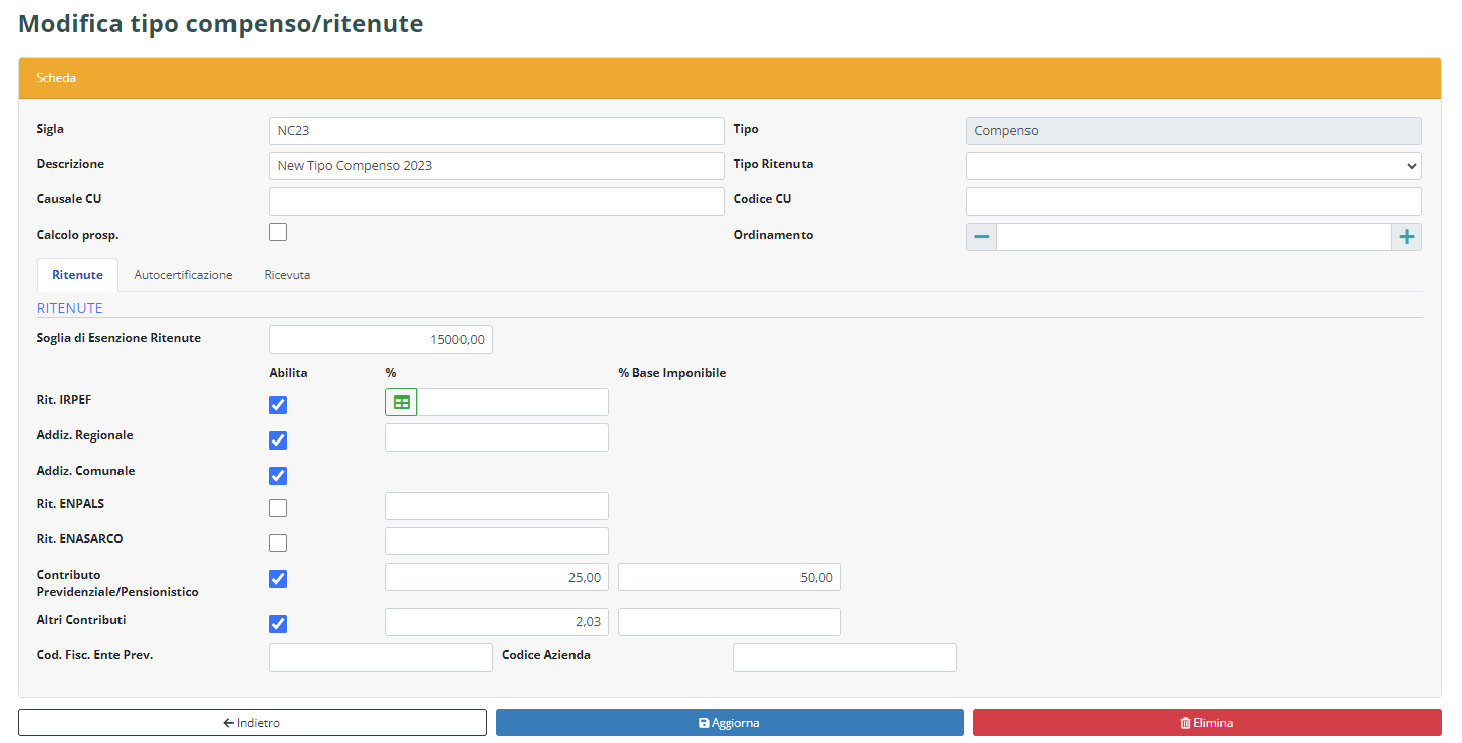Disable Addiz. Regionale checkbox
The height and width of the screenshot is (743, 1462).
[x=278, y=440]
